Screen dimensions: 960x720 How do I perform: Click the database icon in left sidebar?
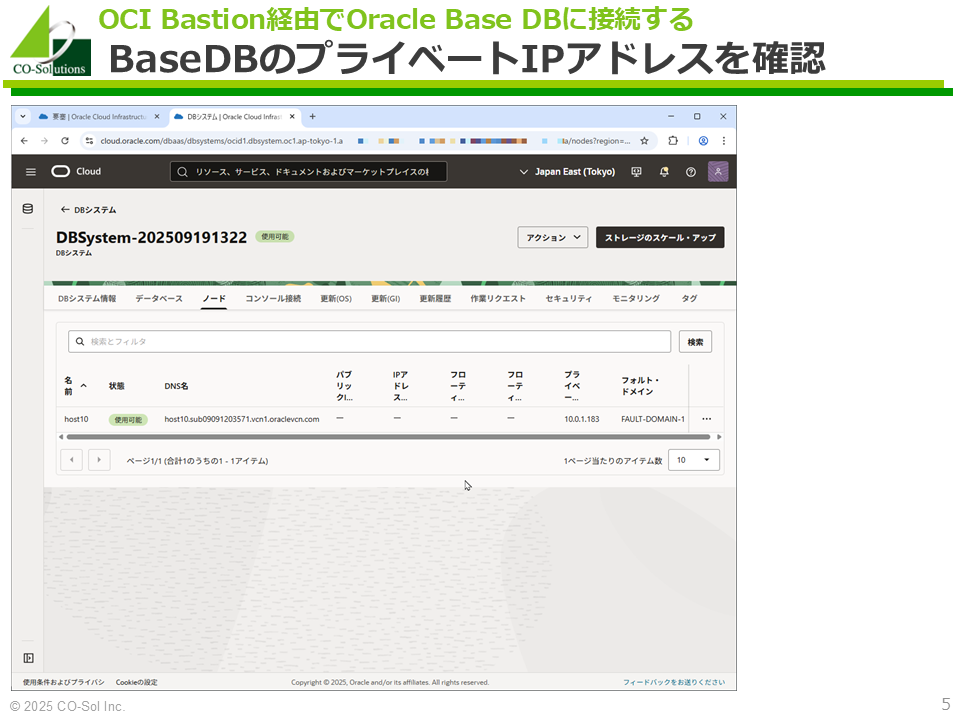click(28, 209)
